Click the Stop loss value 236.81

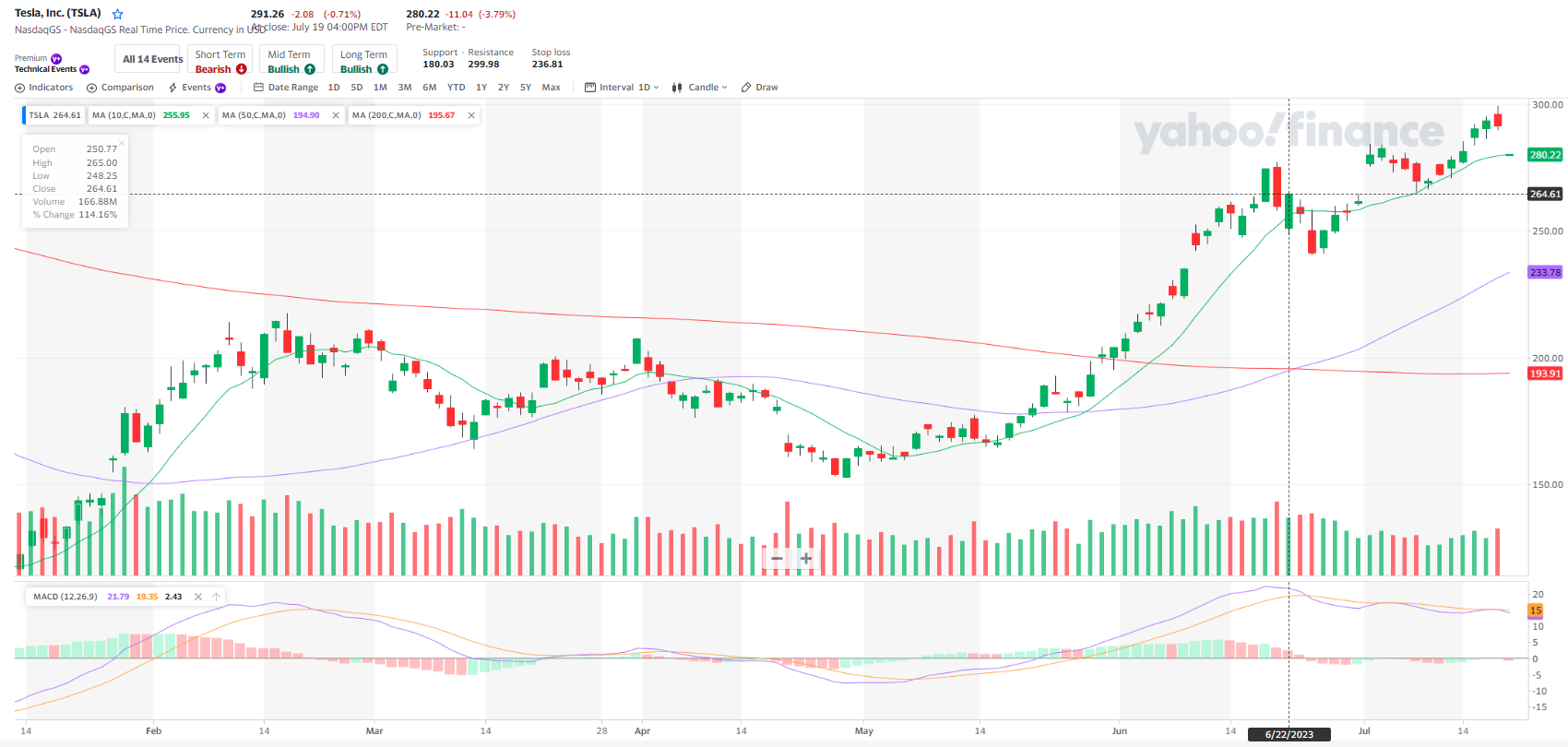tap(547, 65)
